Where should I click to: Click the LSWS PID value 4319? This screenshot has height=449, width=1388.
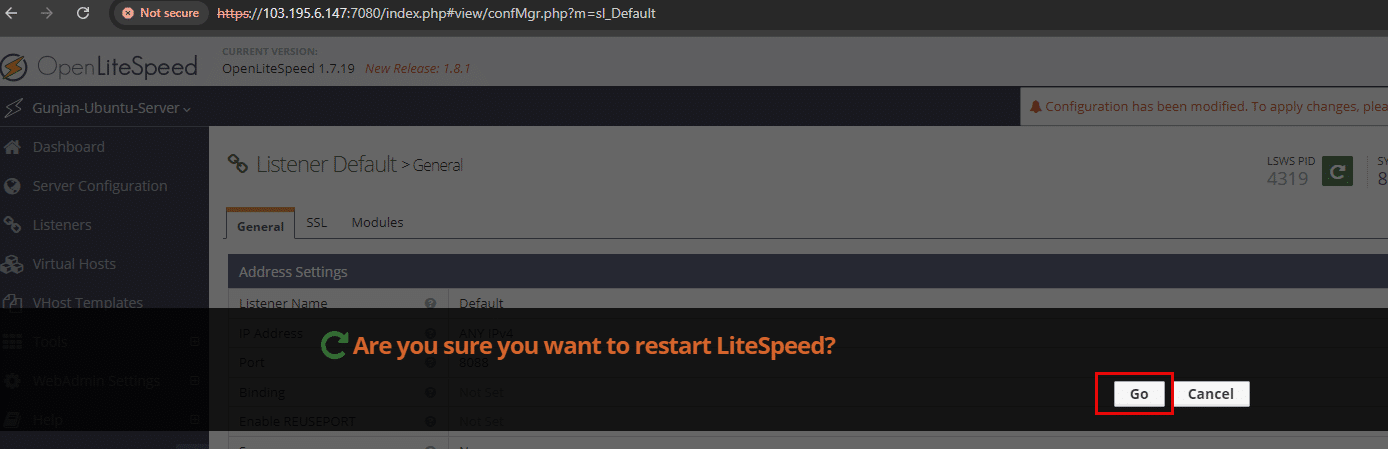(1287, 179)
